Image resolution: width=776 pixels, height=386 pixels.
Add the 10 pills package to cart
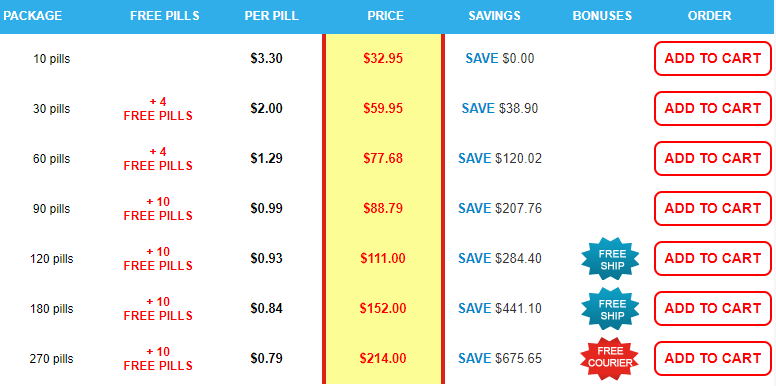pos(713,58)
